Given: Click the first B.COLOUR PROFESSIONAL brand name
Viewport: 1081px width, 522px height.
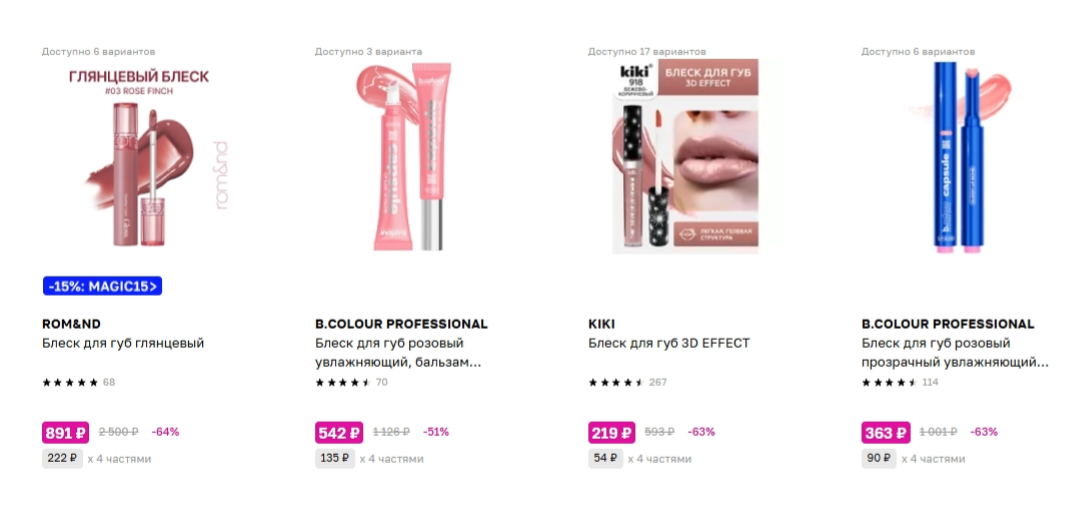Looking at the screenshot, I should point(401,324).
